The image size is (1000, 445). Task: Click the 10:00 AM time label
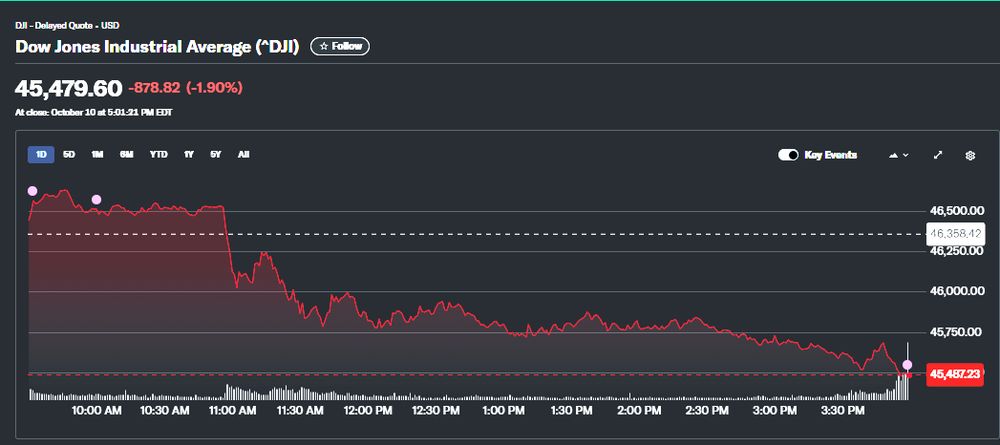click(98, 411)
